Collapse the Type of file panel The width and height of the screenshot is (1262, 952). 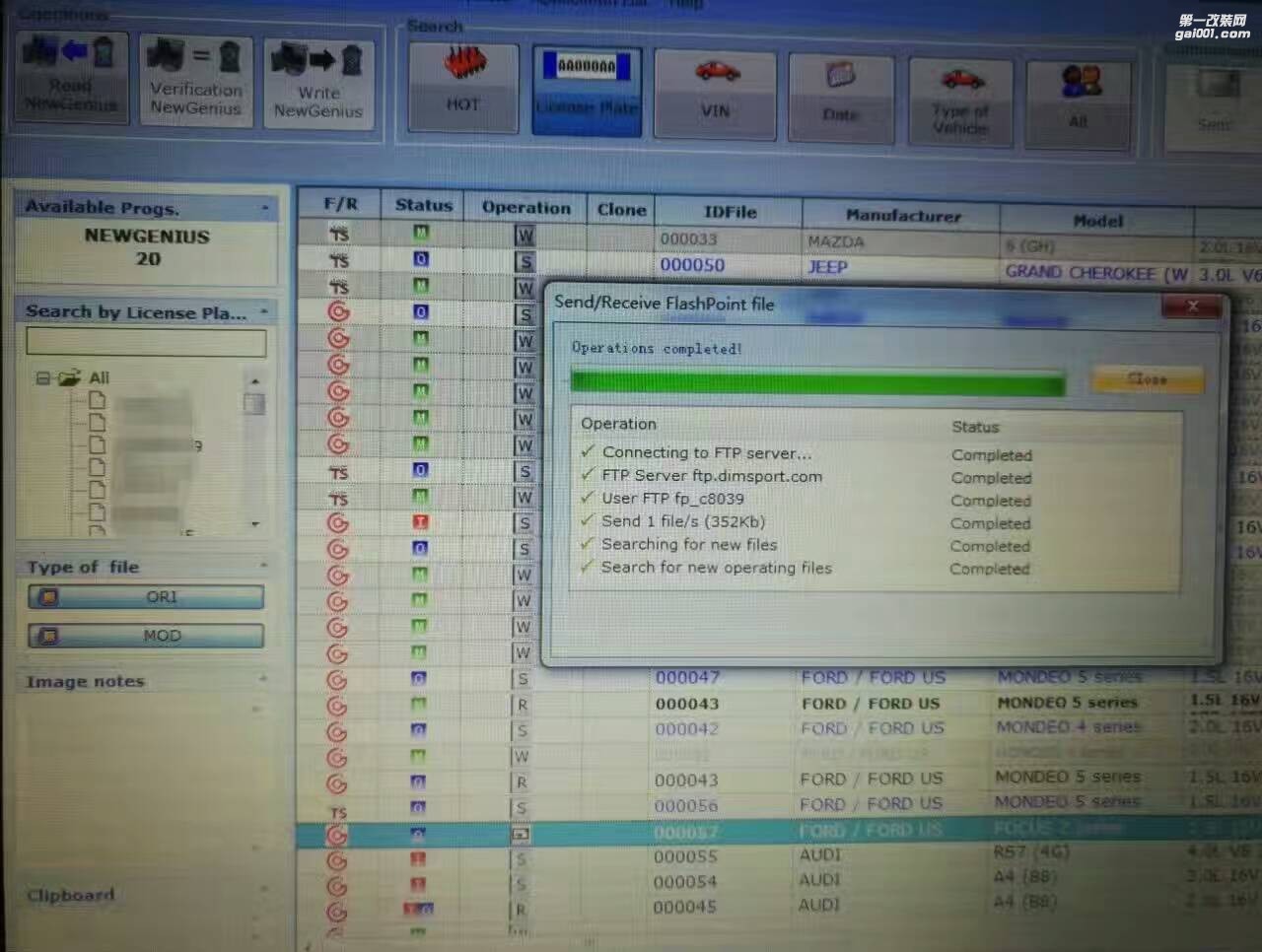point(264,566)
